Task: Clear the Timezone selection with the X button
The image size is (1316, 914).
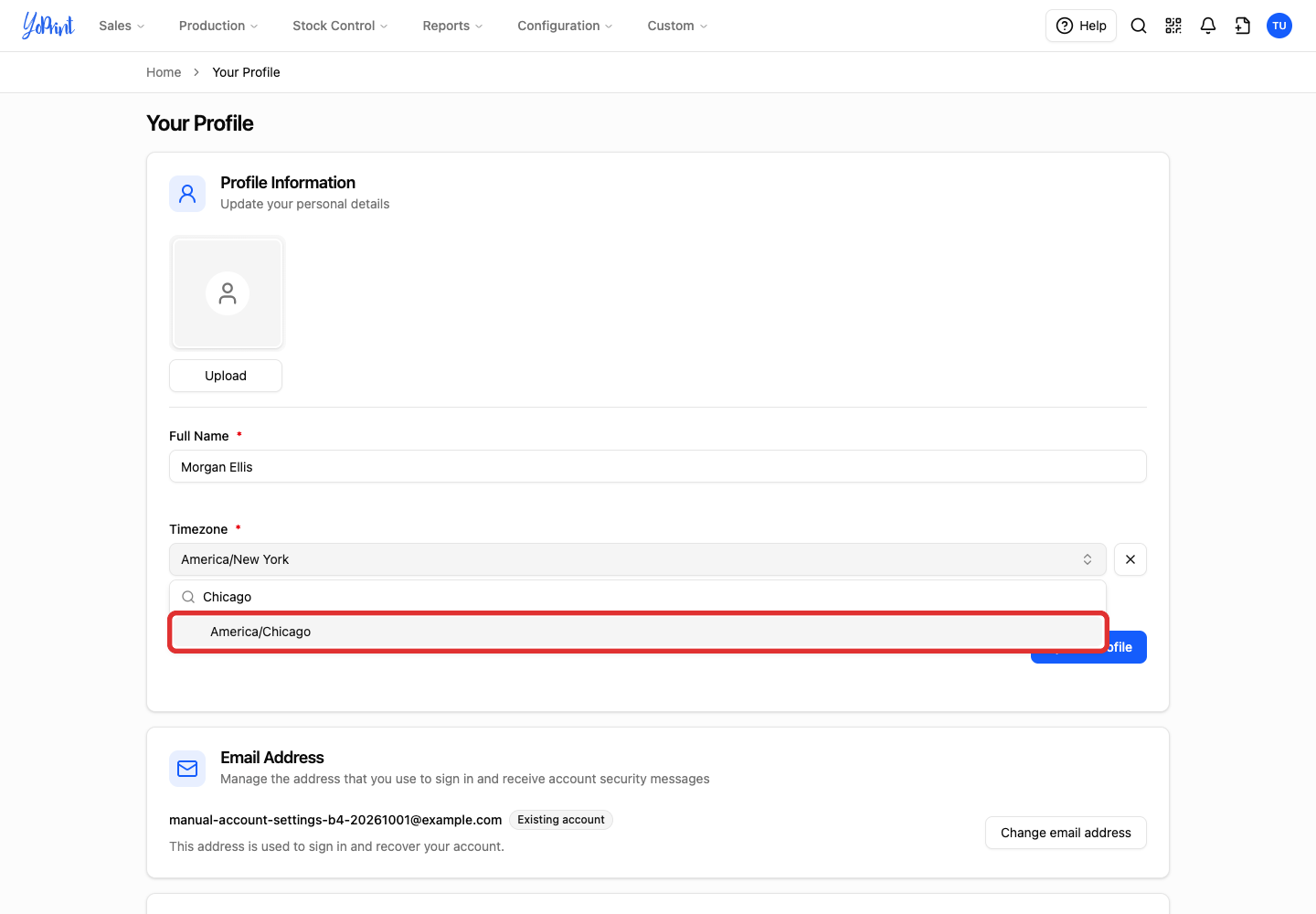Action: pos(1130,559)
